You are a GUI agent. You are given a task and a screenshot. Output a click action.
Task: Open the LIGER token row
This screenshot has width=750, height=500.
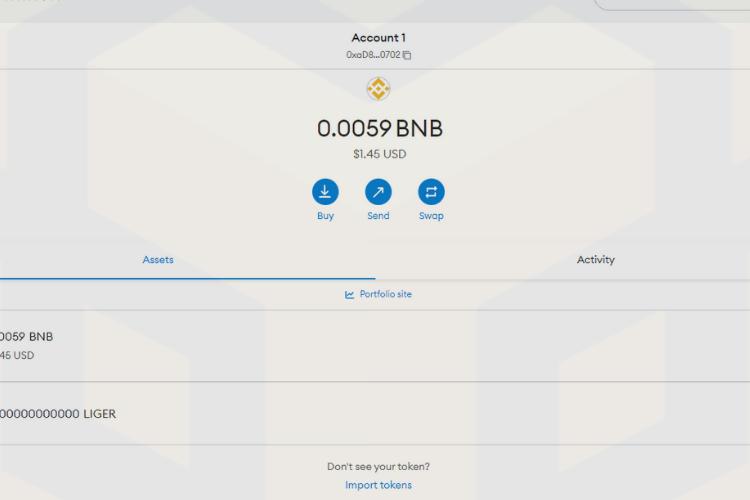(375, 414)
